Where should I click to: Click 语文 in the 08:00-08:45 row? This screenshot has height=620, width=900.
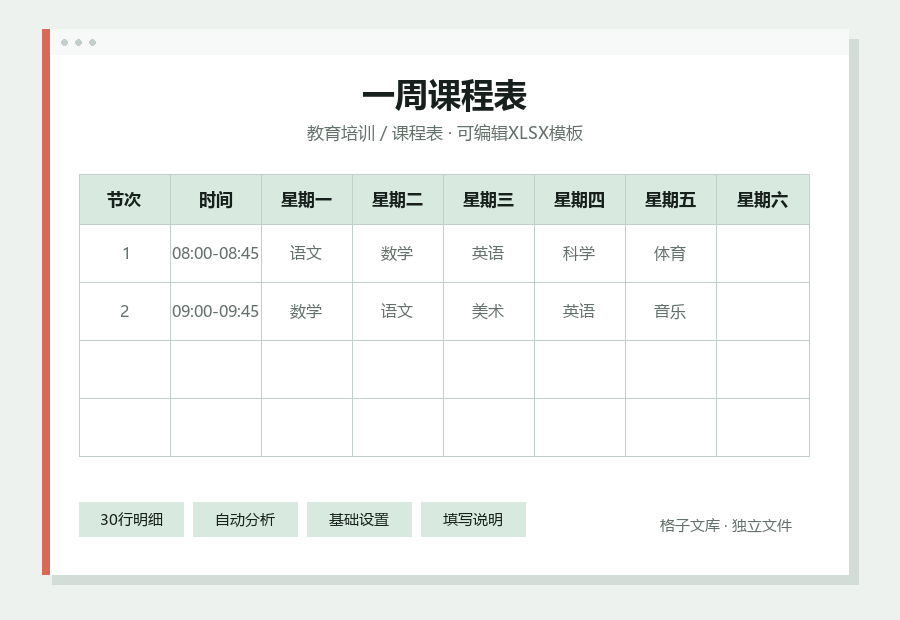307,253
